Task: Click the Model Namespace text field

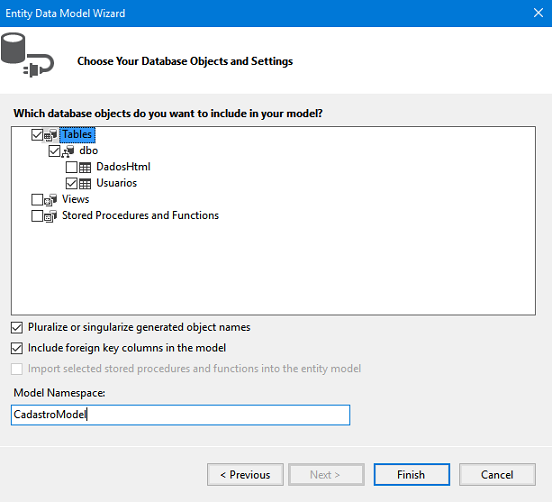Action: click(180, 415)
